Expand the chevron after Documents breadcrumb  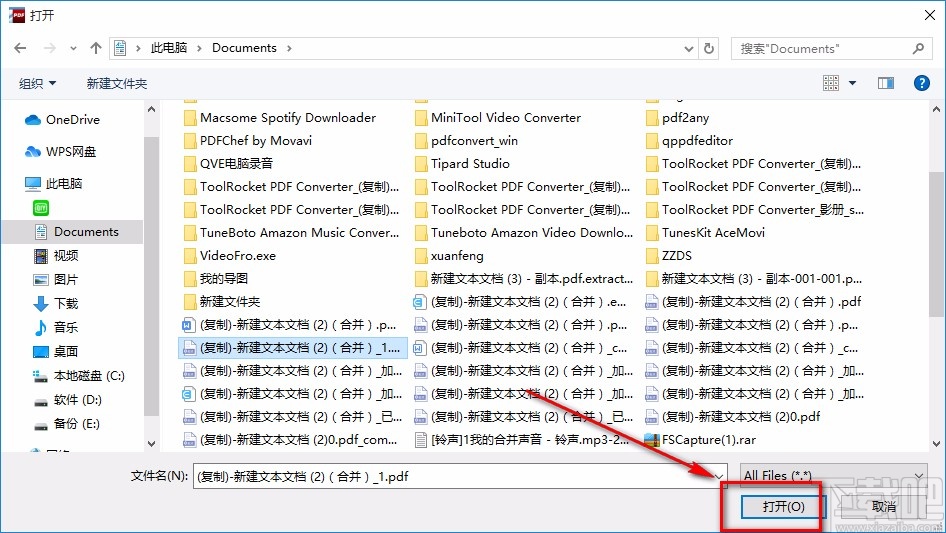289,48
